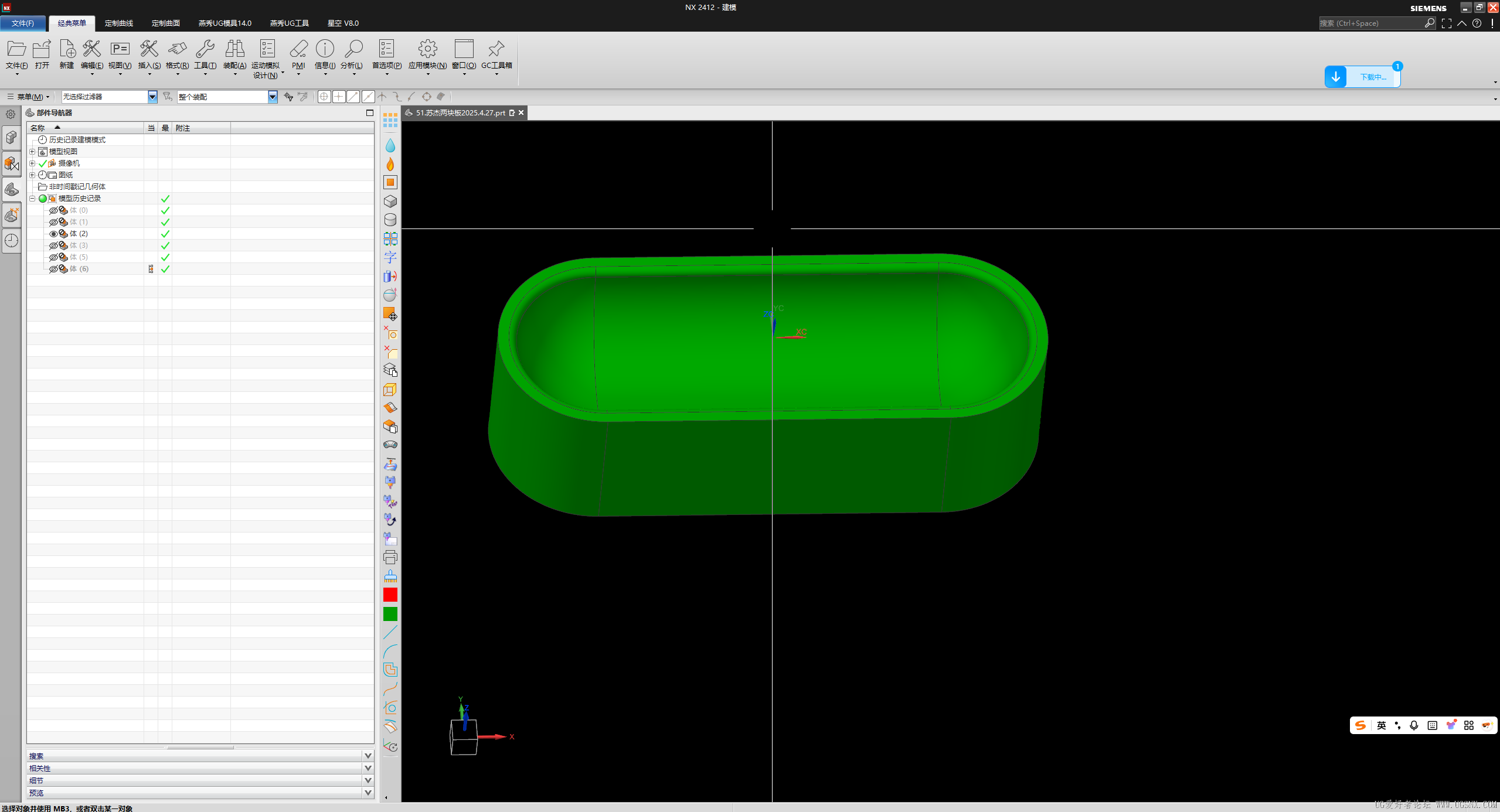Collapse the 模型历史记录 tree node
This screenshot has height=812, width=1500.
[32, 199]
